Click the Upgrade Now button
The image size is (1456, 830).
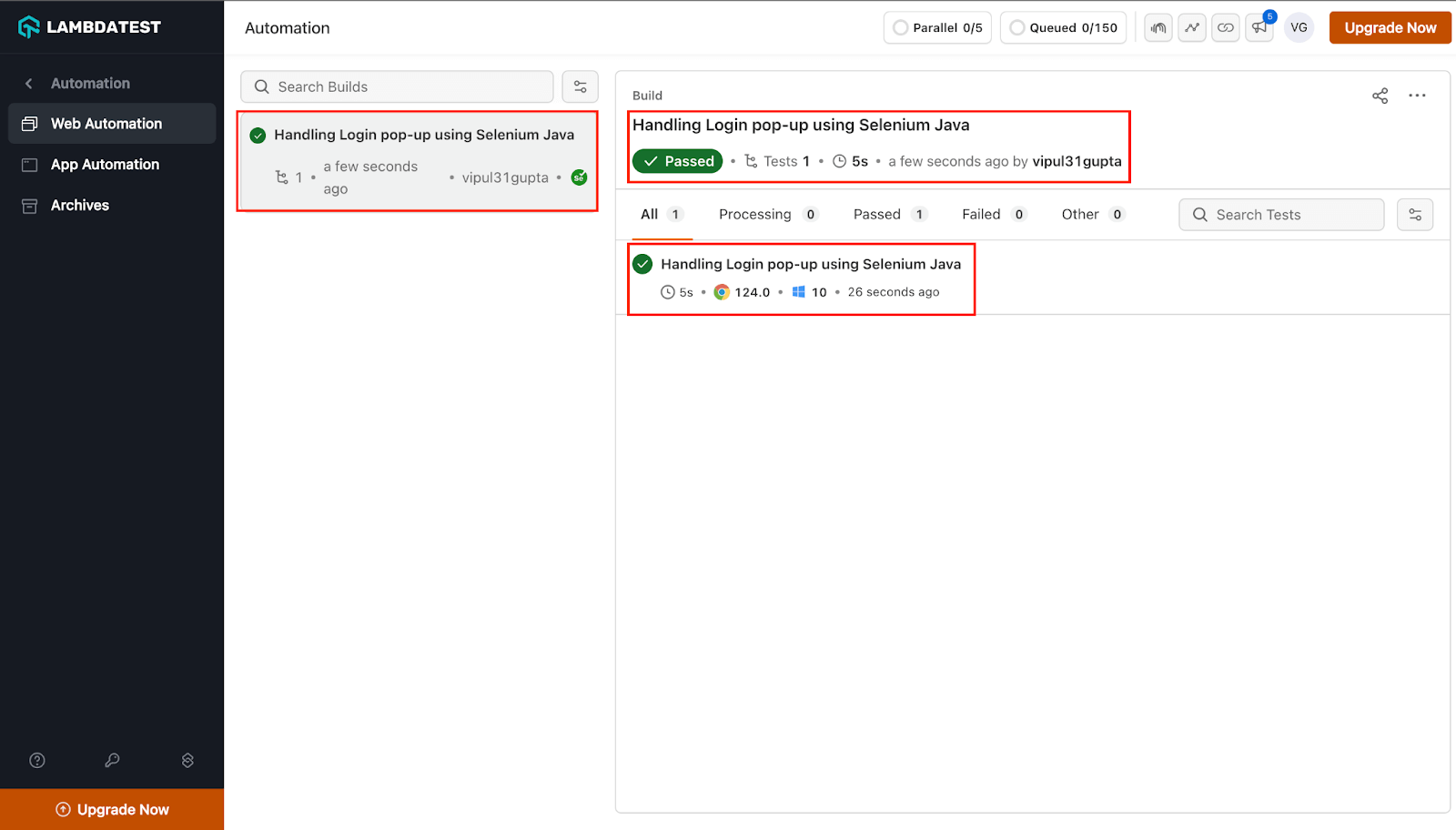[x=1390, y=27]
